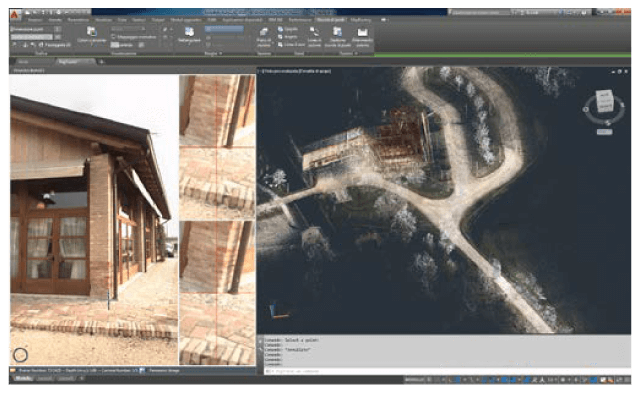
Task: Click the icon beside Panoramic Image label
Action: pyautogui.click(x=142, y=370)
